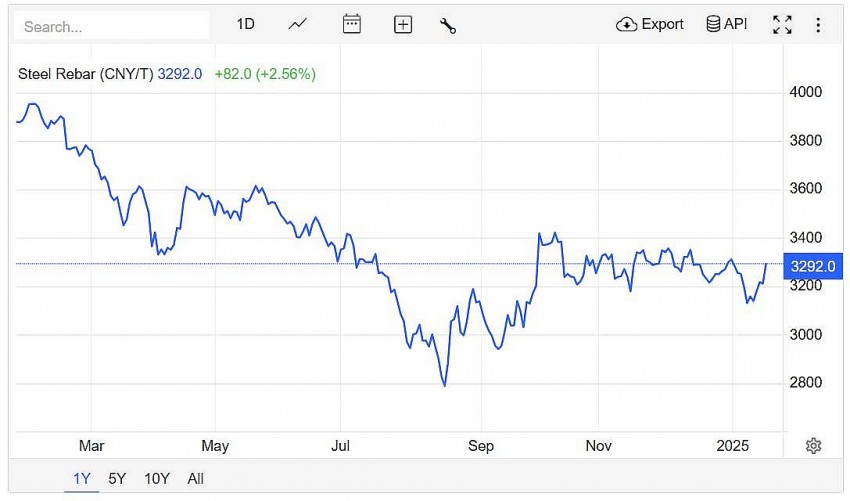Open the wrench tools menu

(x=448, y=25)
